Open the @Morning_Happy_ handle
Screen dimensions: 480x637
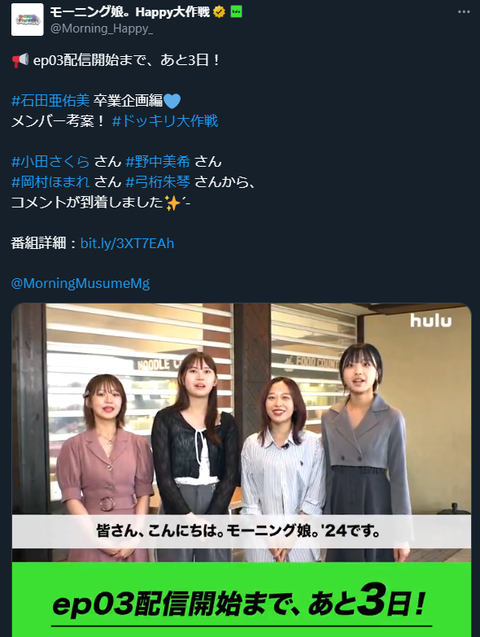pyautogui.click(x=102, y=29)
